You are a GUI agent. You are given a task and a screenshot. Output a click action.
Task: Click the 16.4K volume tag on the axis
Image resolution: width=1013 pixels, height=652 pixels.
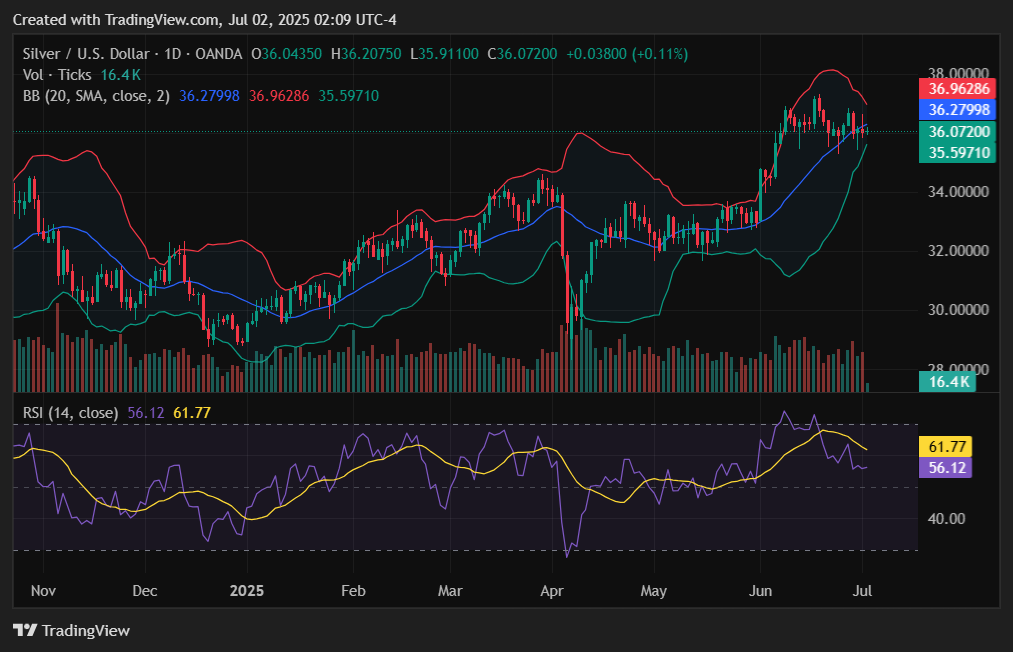click(x=948, y=382)
